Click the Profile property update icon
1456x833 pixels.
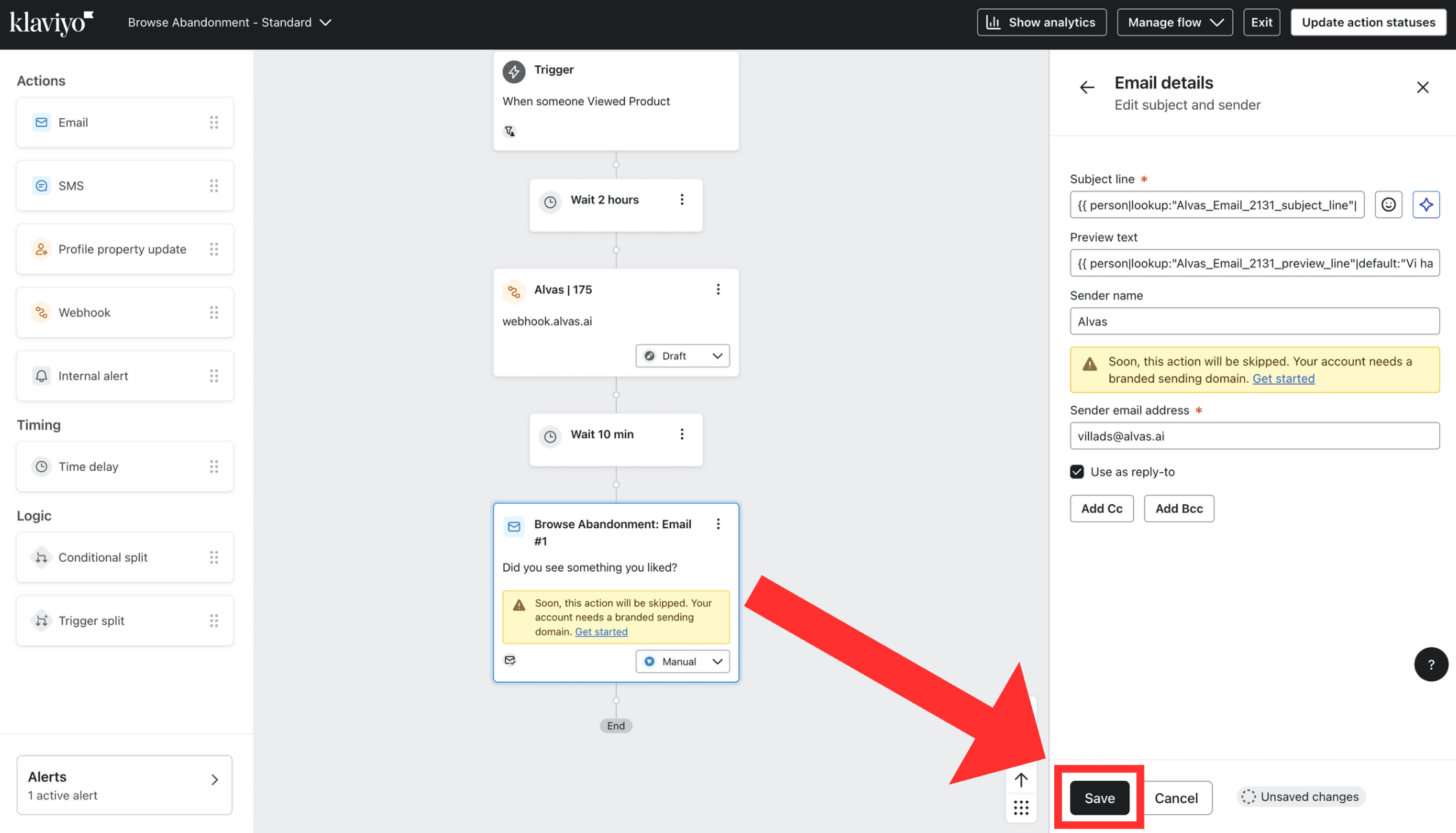[41, 249]
